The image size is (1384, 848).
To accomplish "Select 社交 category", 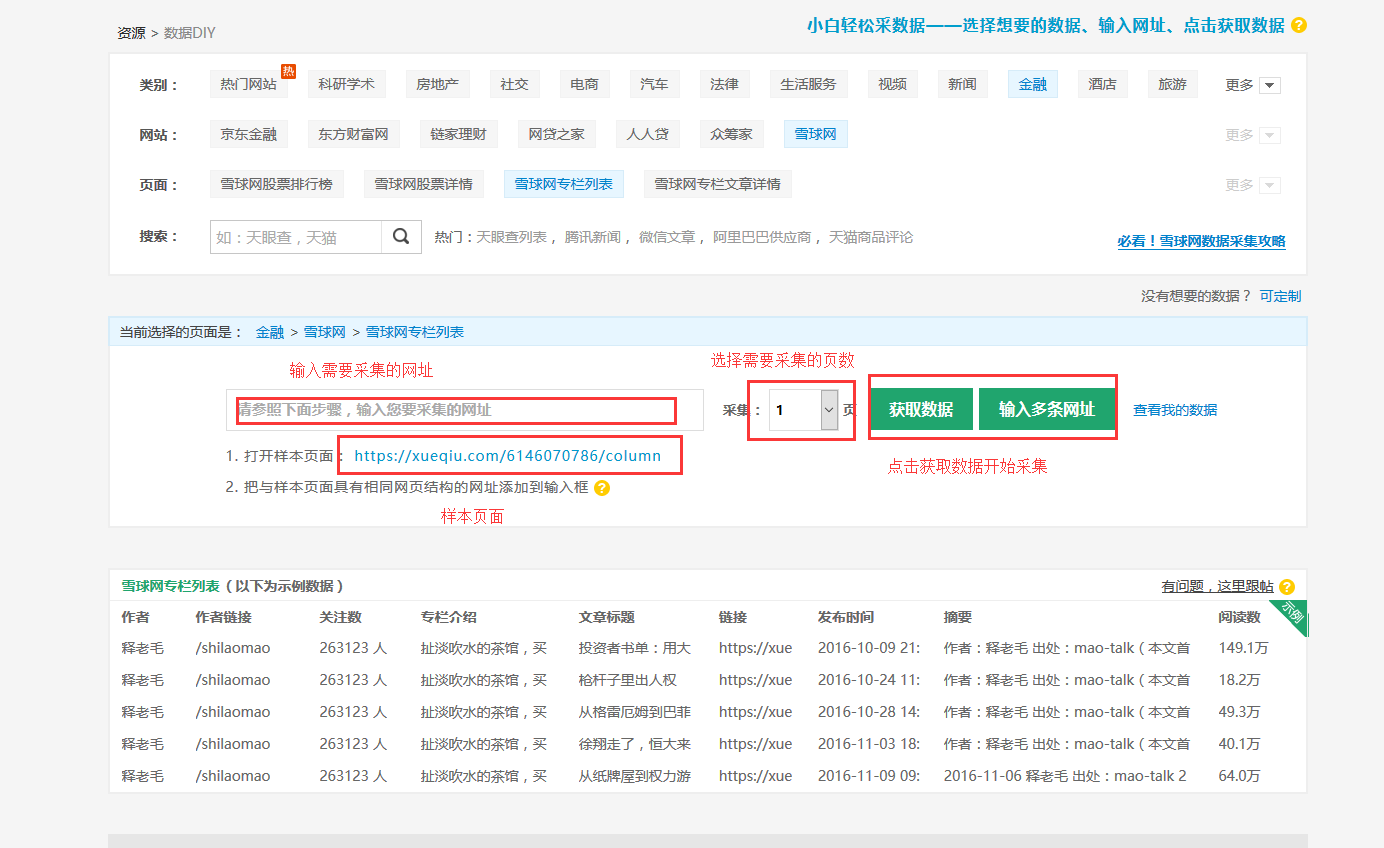I will point(515,84).
